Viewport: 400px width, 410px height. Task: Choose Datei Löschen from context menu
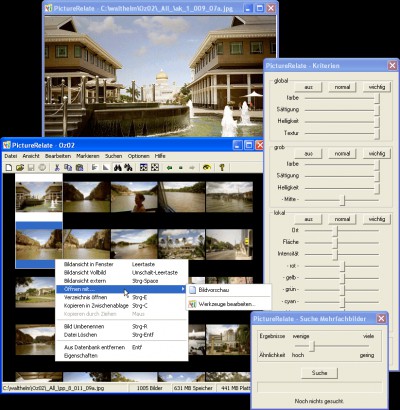(122, 335)
